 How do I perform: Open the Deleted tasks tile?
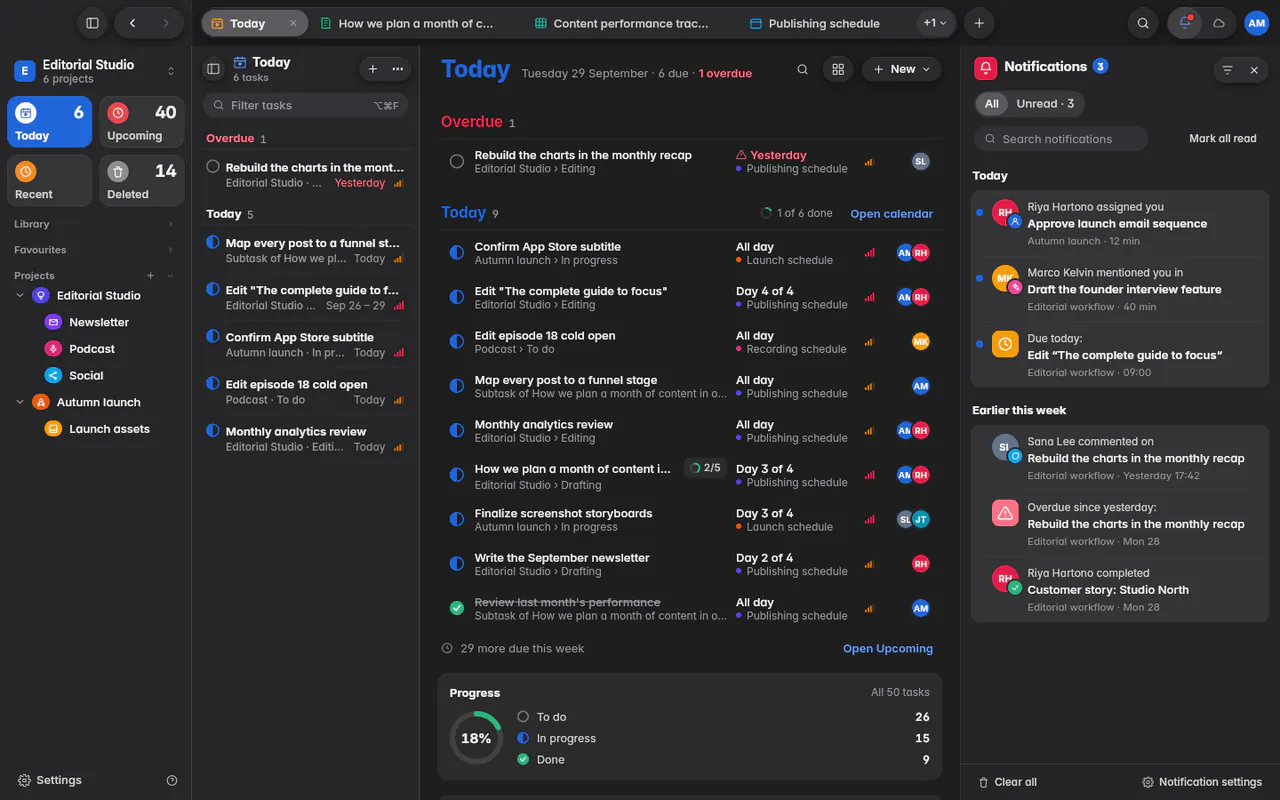coord(142,180)
